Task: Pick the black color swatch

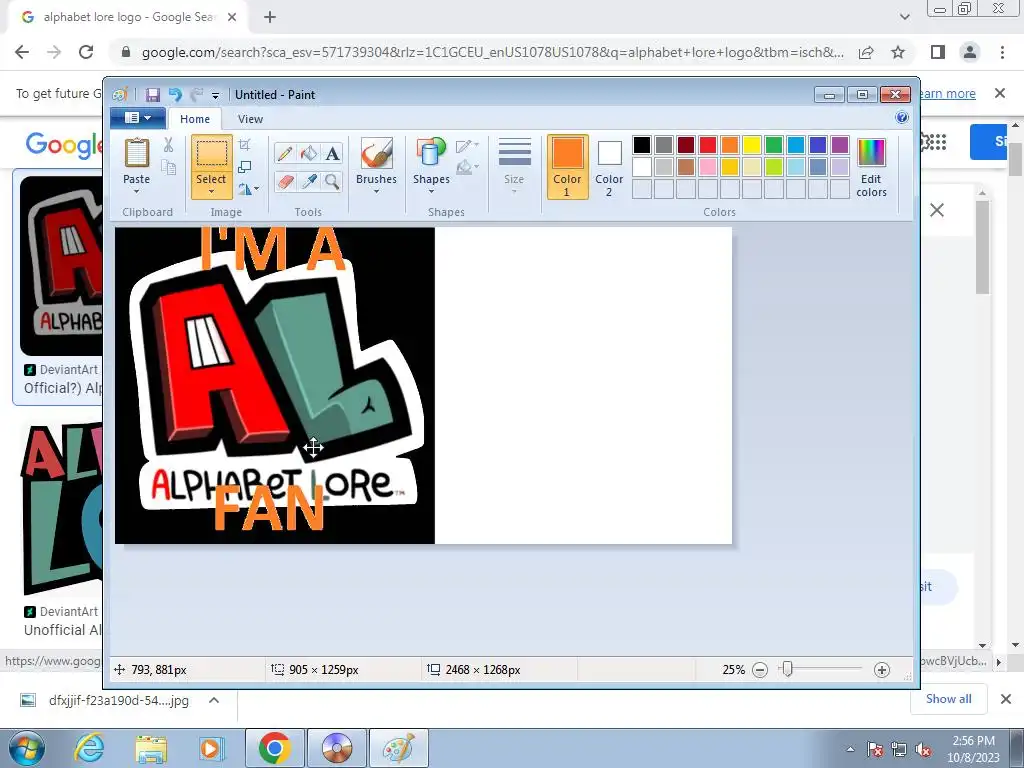Action: pos(642,144)
